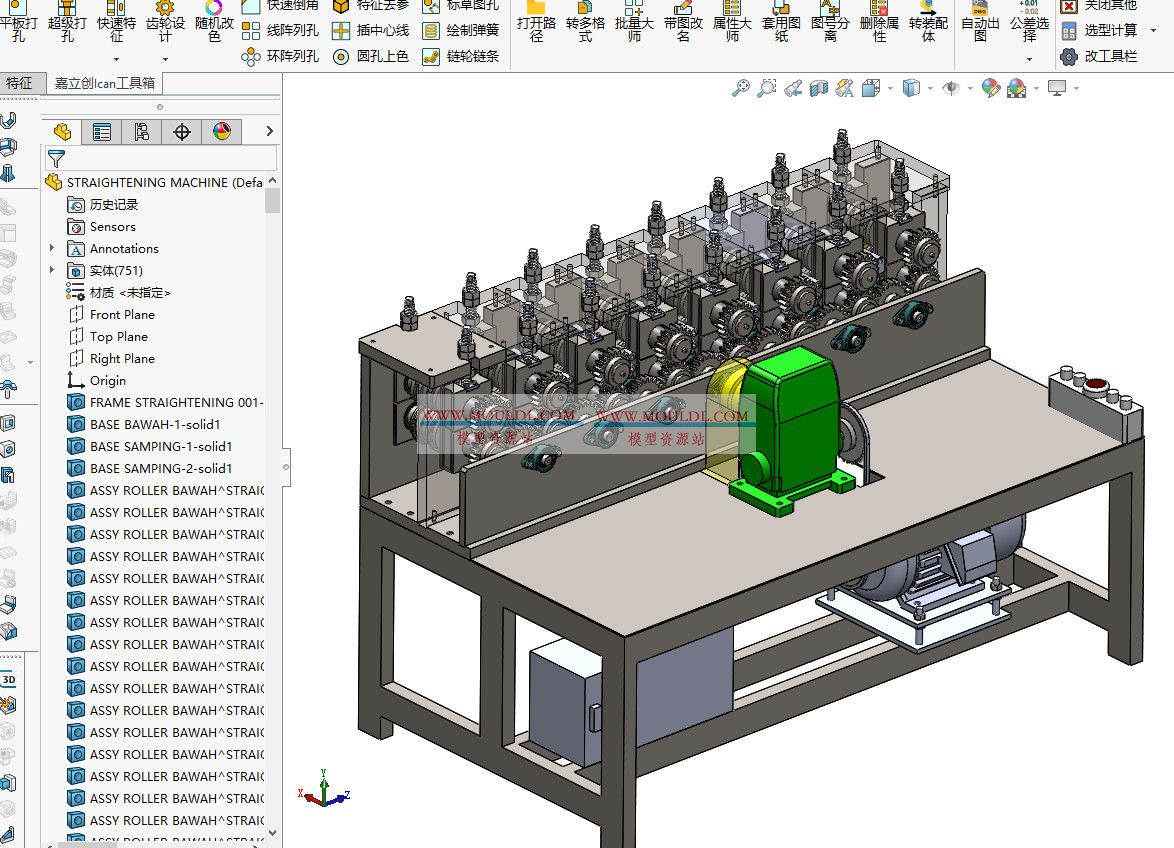1174x848 pixels.
Task: Toggle Section View in the heads-up toolbar
Action: (x=819, y=88)
